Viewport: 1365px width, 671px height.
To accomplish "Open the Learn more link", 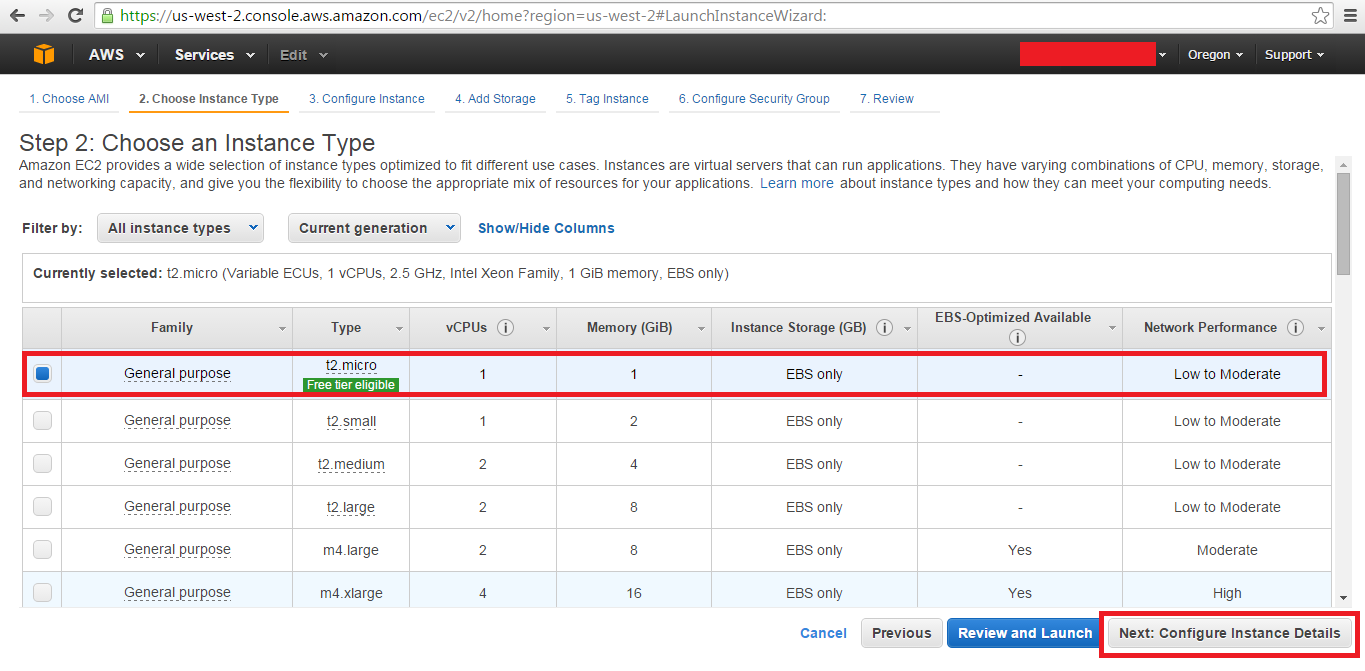I will 796,184.
